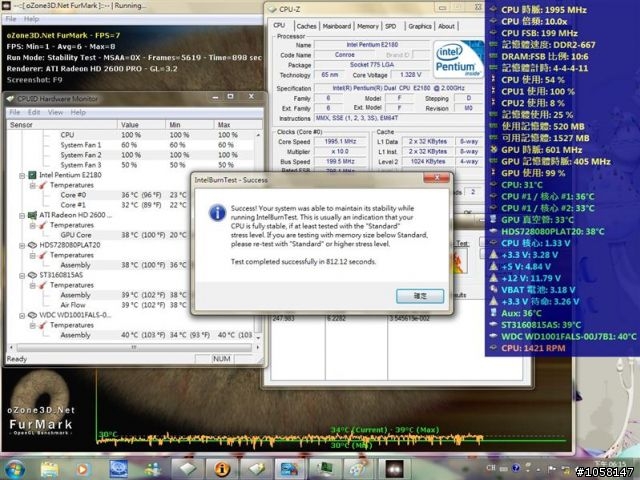640x480 pixels.
Task: Click the Name field 'Intel Pentium E2180' in CPU-Z
Action: (372, 45)
